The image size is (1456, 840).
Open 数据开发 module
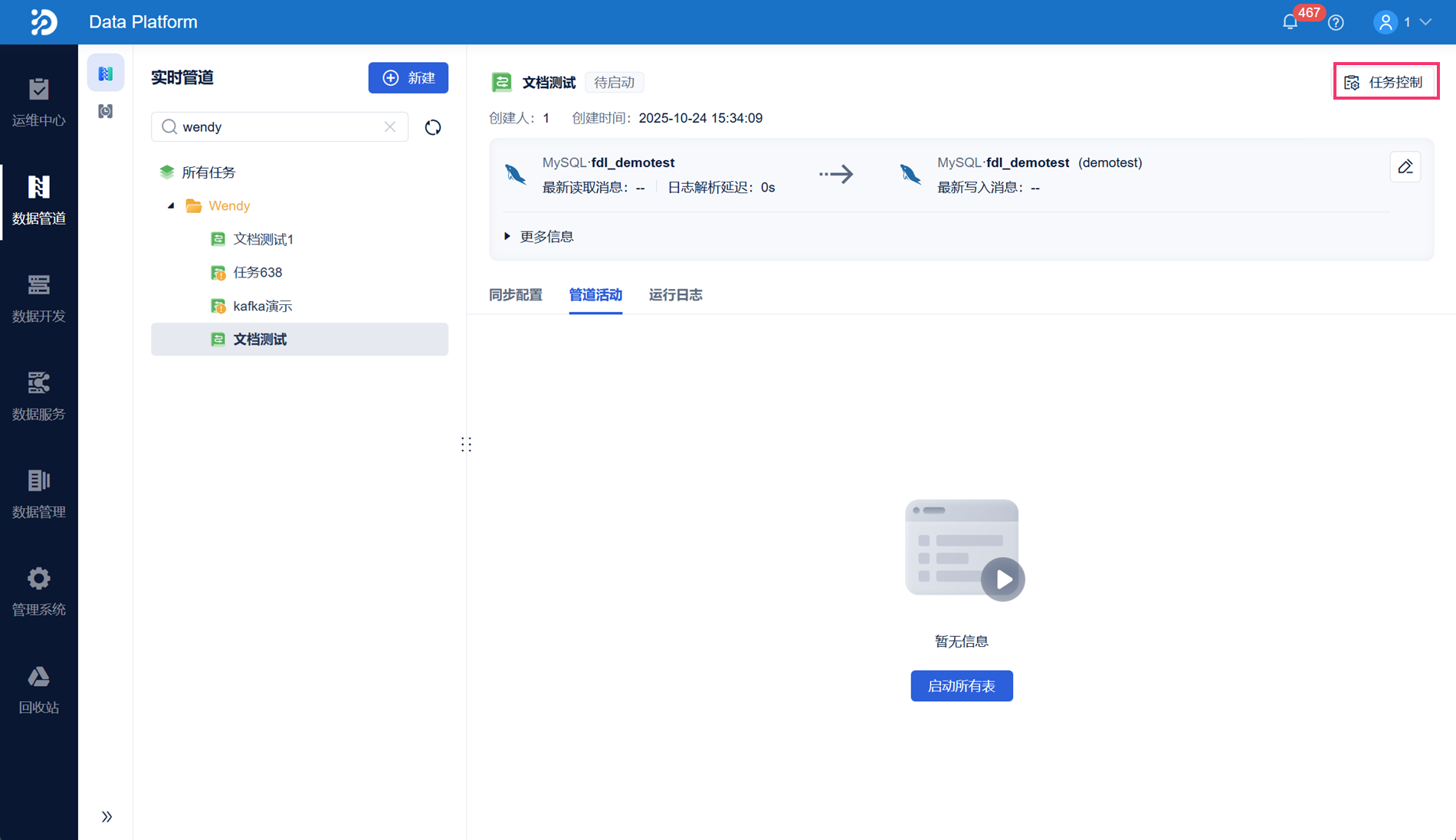click(x=39, y=299)
